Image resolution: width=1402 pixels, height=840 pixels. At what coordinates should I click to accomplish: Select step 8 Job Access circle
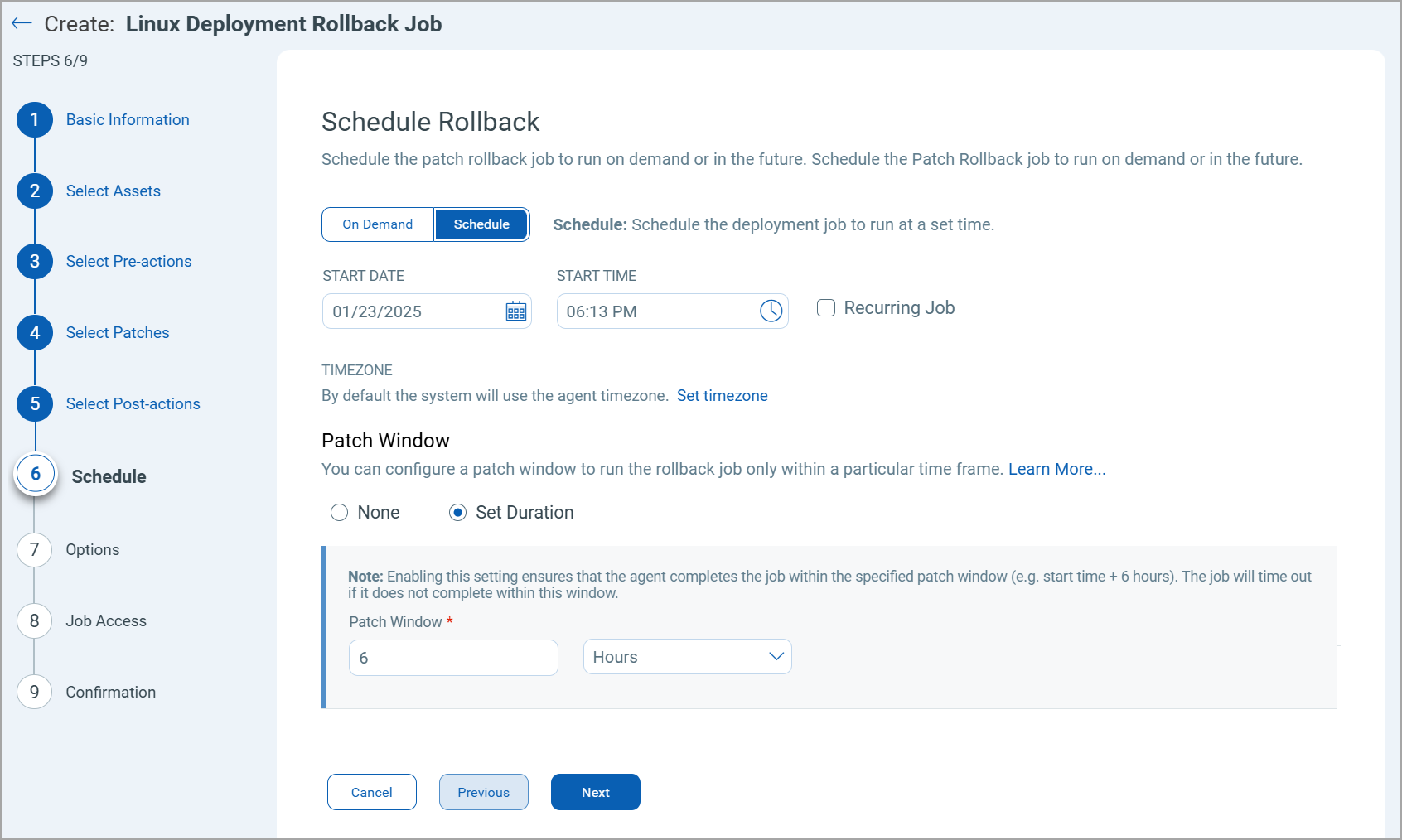(34, 620)
